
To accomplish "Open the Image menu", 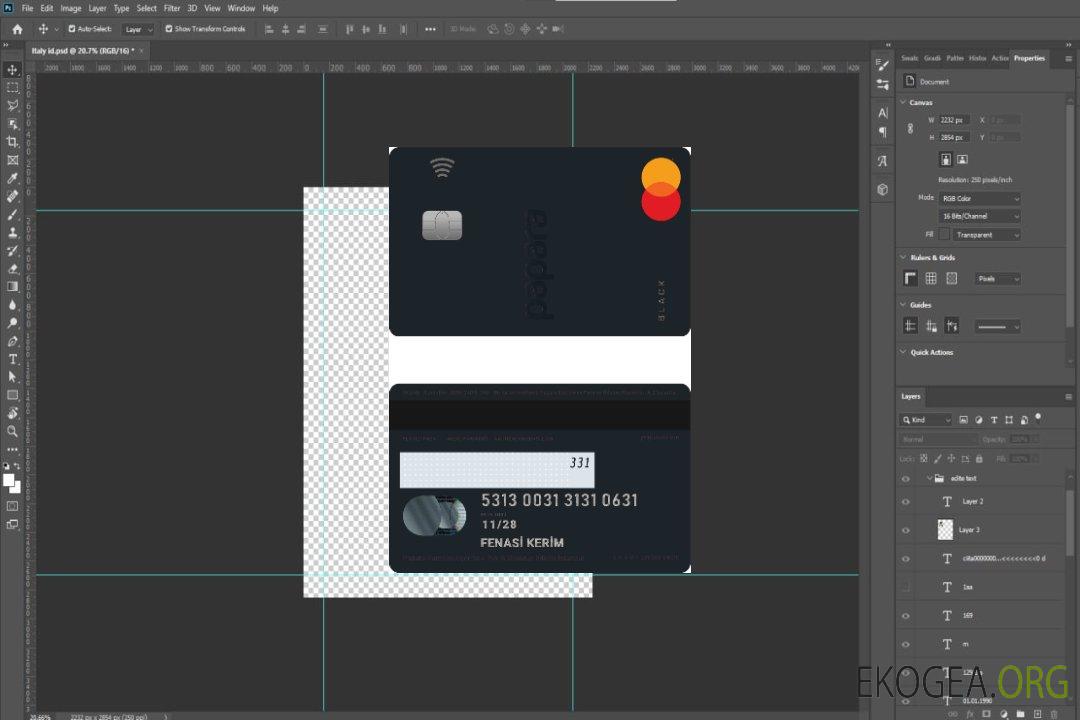I will (x=70, y=8).
